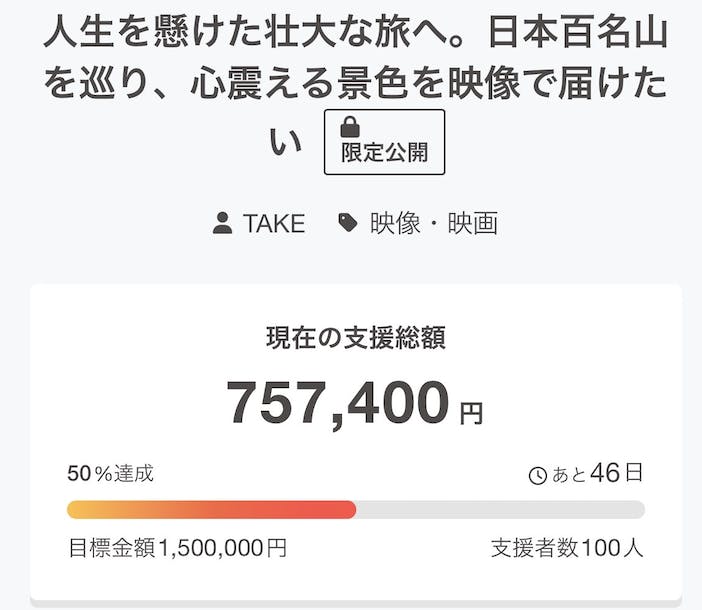Click the filled orange part of progress bar
Image resolution: width=702 pixels, height=610 pixels.
(x=200, y=510)
